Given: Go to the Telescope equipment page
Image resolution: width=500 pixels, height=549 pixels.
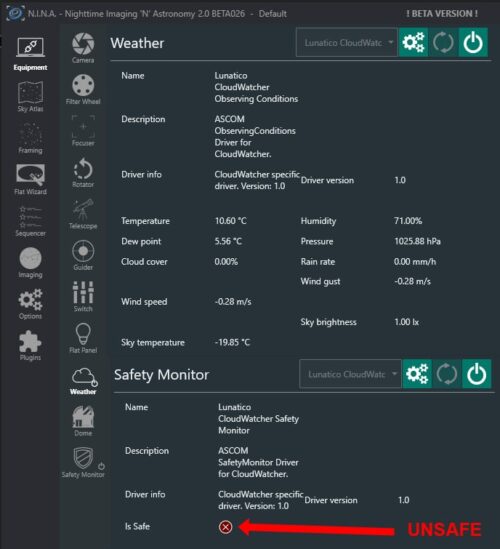Looking at the screenshot, I should click(x=83, y=214).
